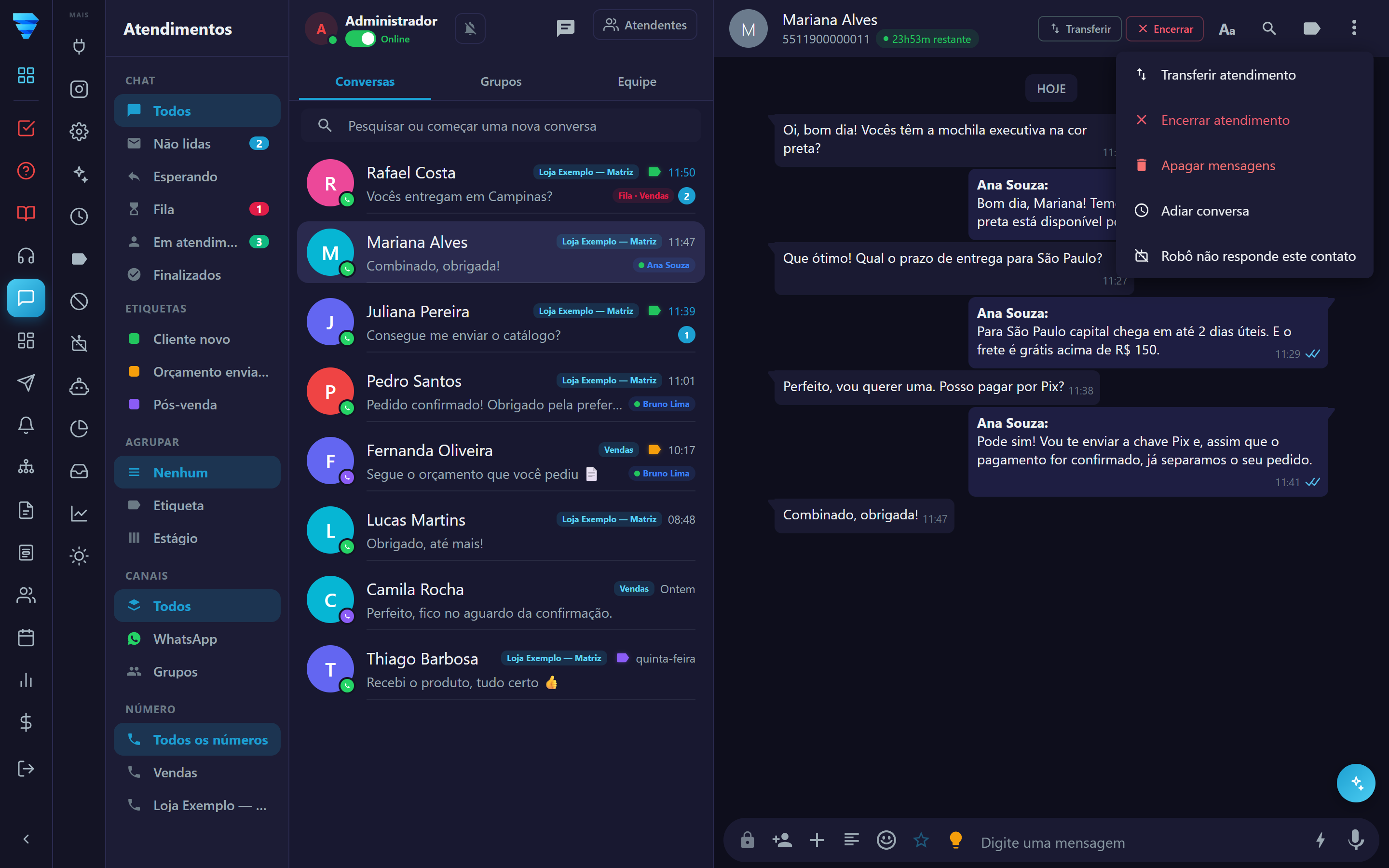Image resolution: width=1389 pixels, height=868 pixels.
Task: Open the Atendentes button
Action: pyautogui.click(x=644, y=25)
